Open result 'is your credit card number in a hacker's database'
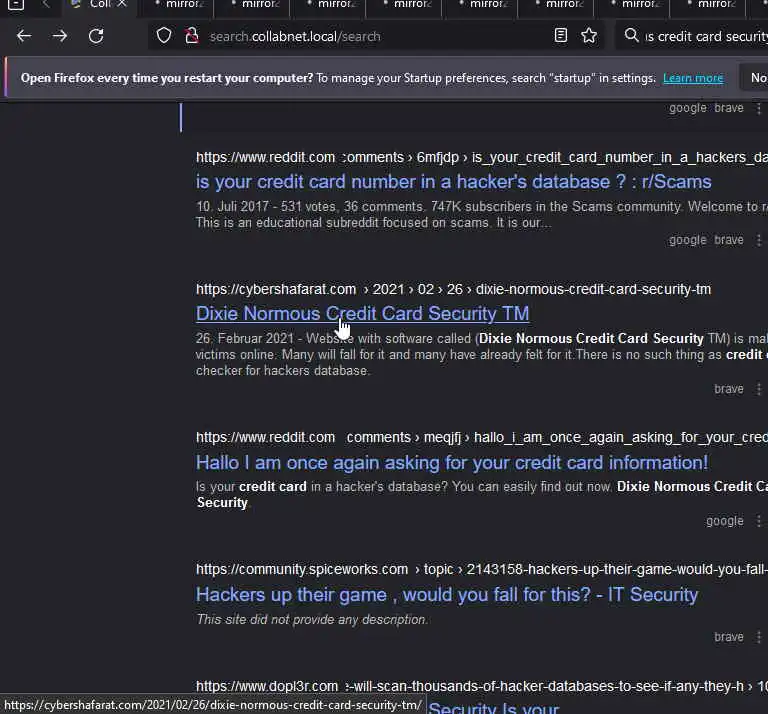 click(454, 182)
